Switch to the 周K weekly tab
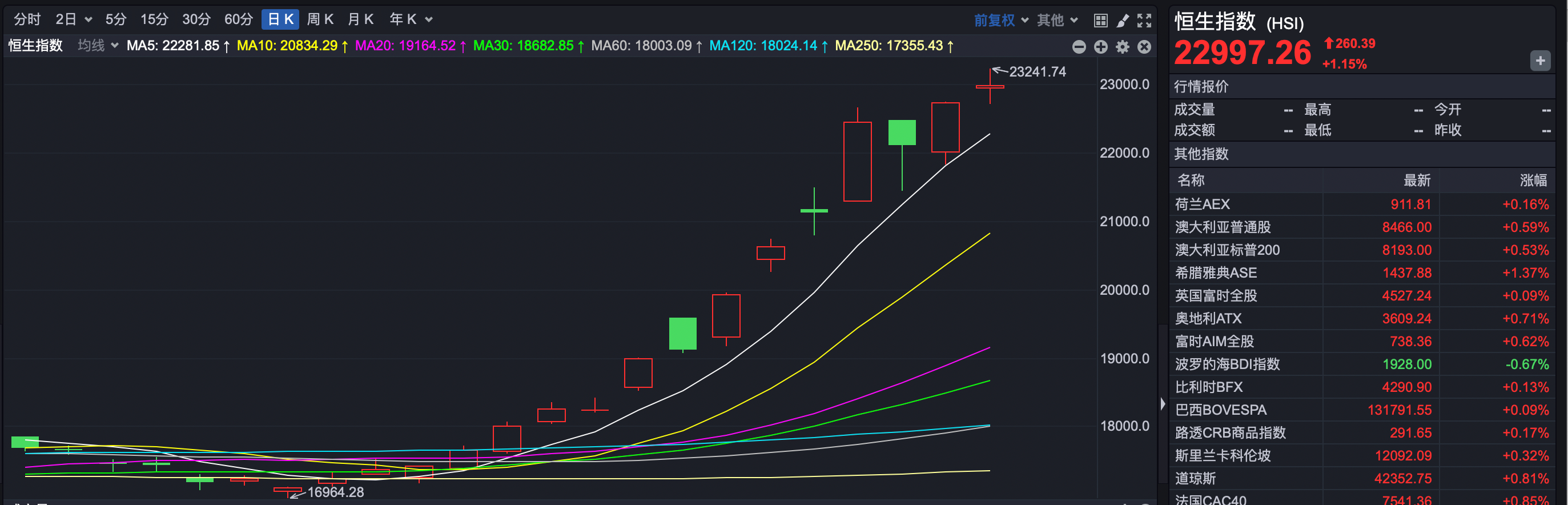Image resolution: width=1568 pixels, height=505 pixels. [320, 19]
